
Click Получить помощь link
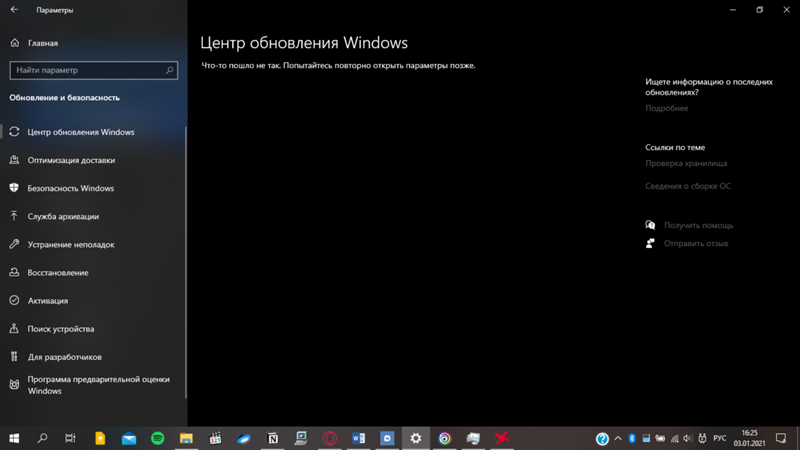click(x=698, y=225)
